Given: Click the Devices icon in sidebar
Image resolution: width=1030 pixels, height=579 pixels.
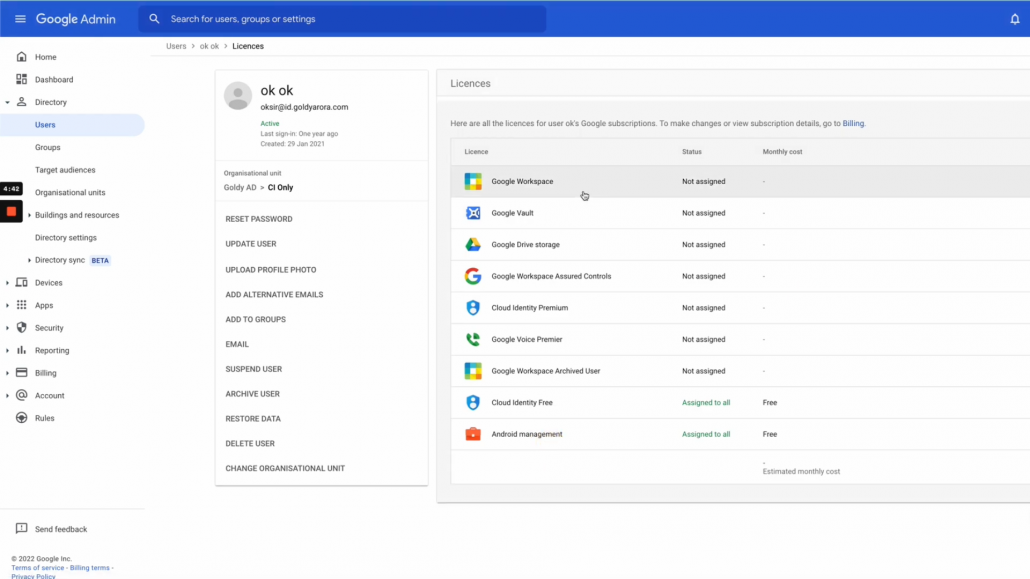Looking at the screenshot, I should click(x=22, y=283).
